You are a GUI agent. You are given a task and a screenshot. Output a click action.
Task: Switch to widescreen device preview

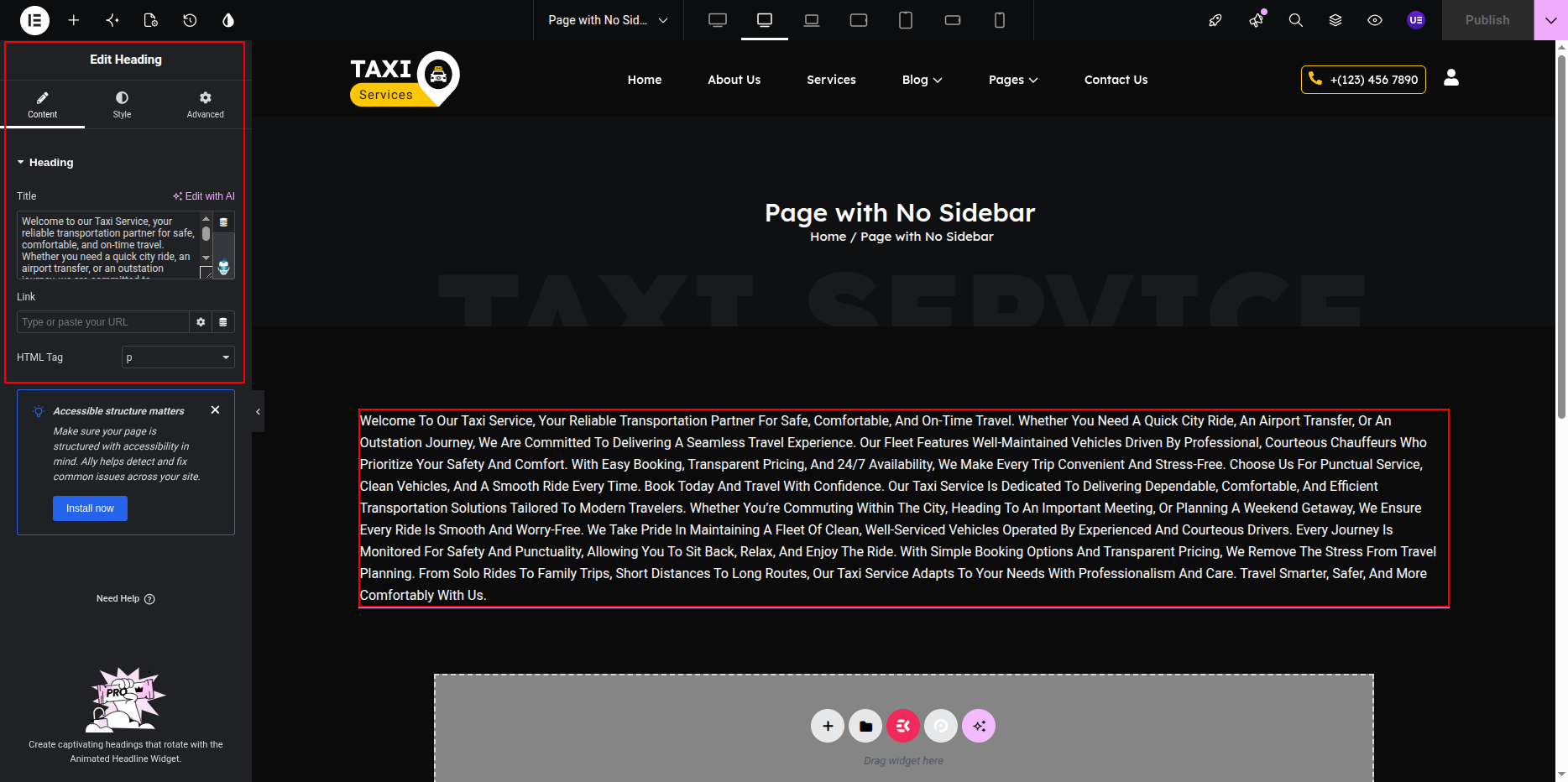(718, 20)
